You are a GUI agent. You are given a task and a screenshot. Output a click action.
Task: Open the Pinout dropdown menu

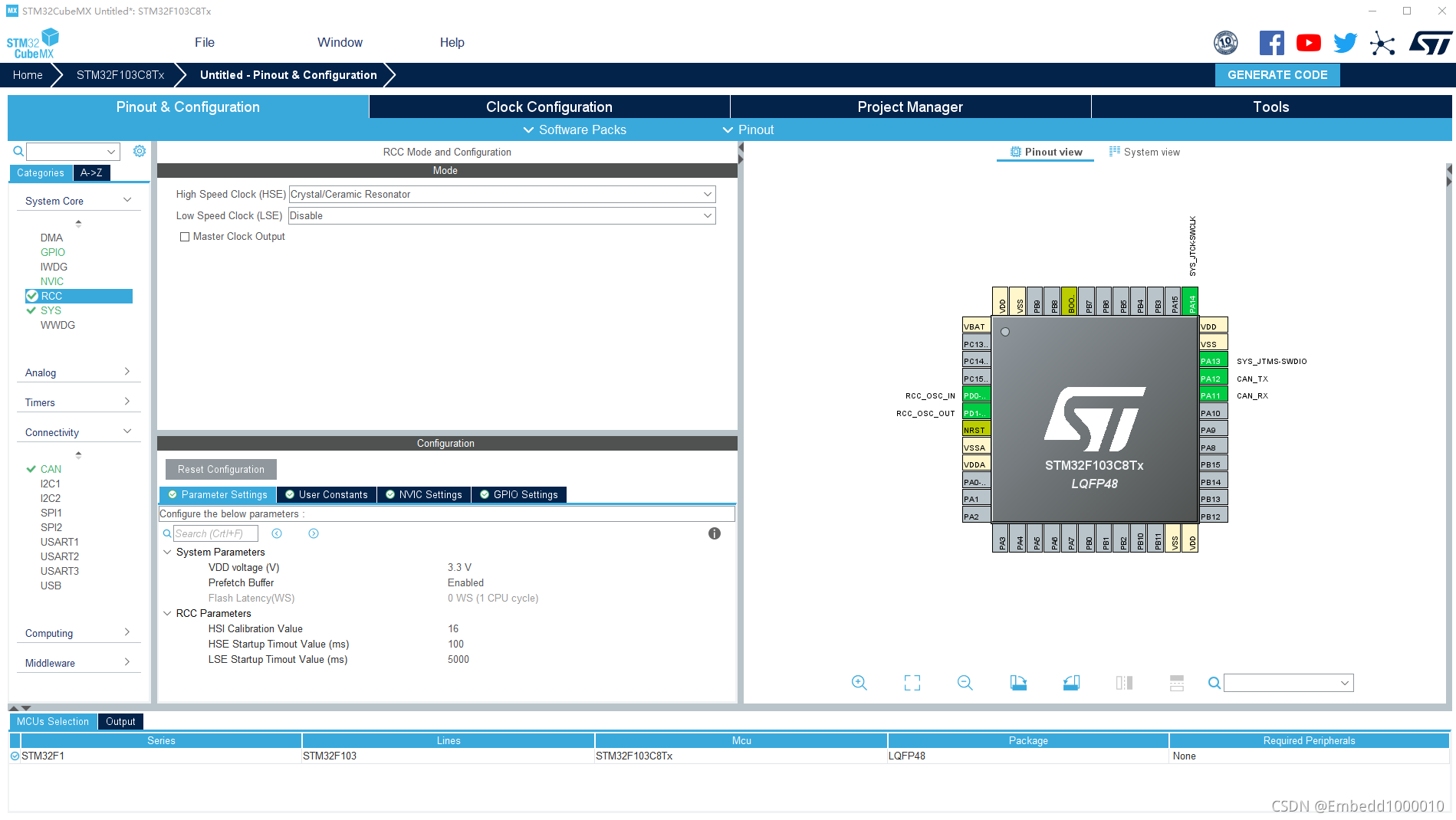[748, 130]
